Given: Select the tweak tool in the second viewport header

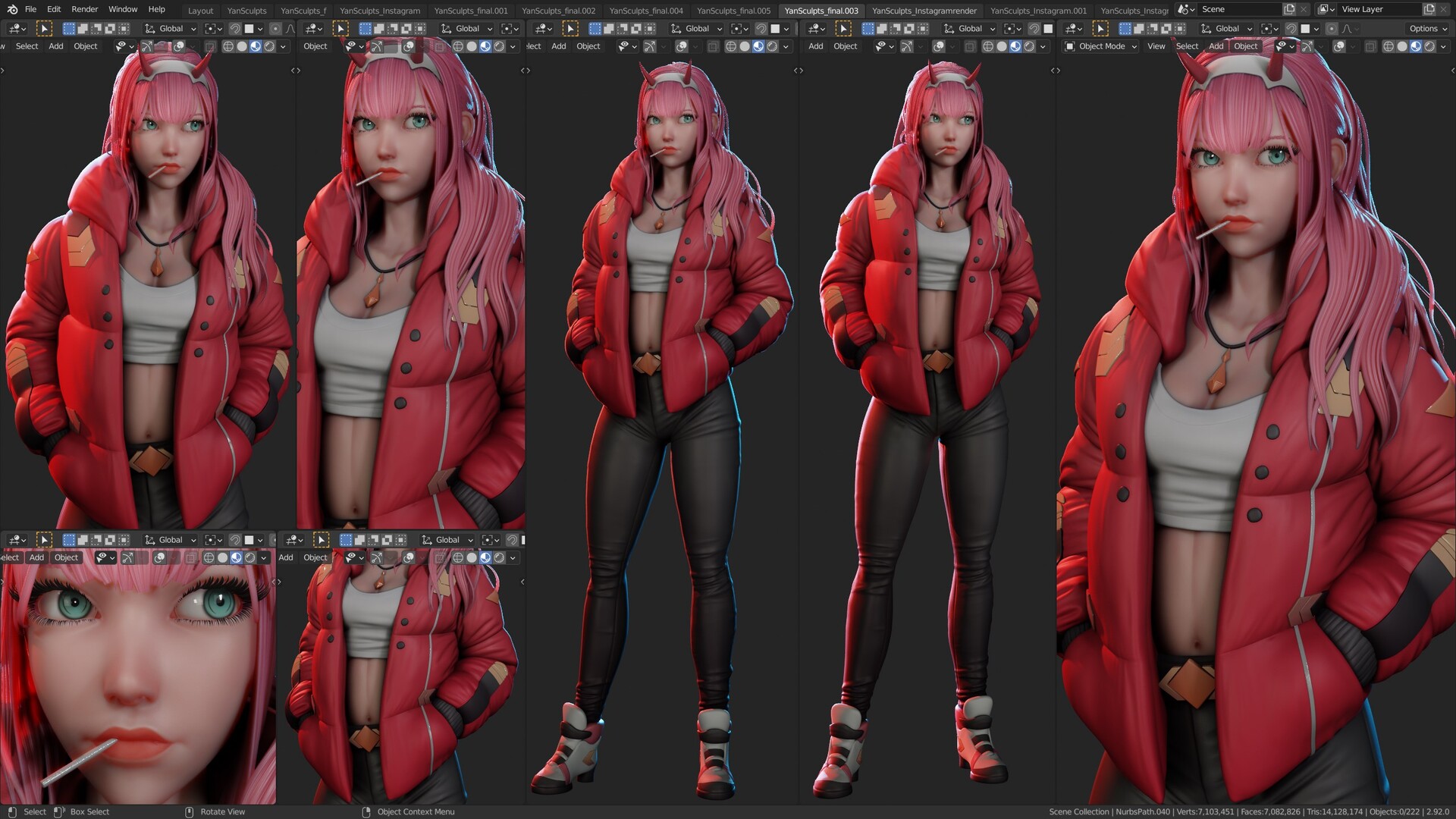Looking at the screenshot, I should [340, 29].
